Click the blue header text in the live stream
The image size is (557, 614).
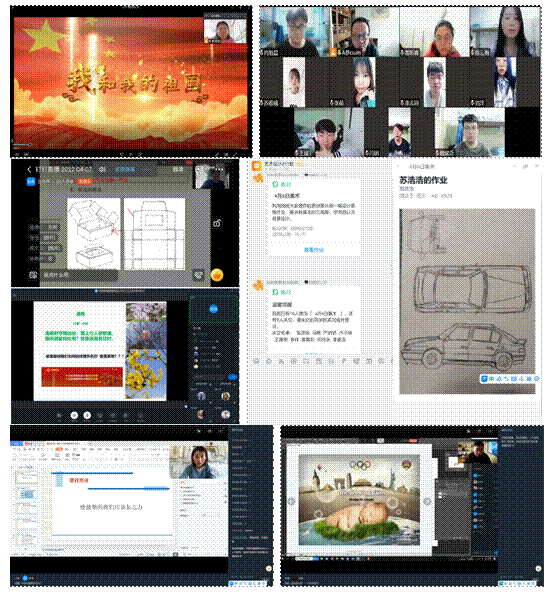[x=125, y=170]
